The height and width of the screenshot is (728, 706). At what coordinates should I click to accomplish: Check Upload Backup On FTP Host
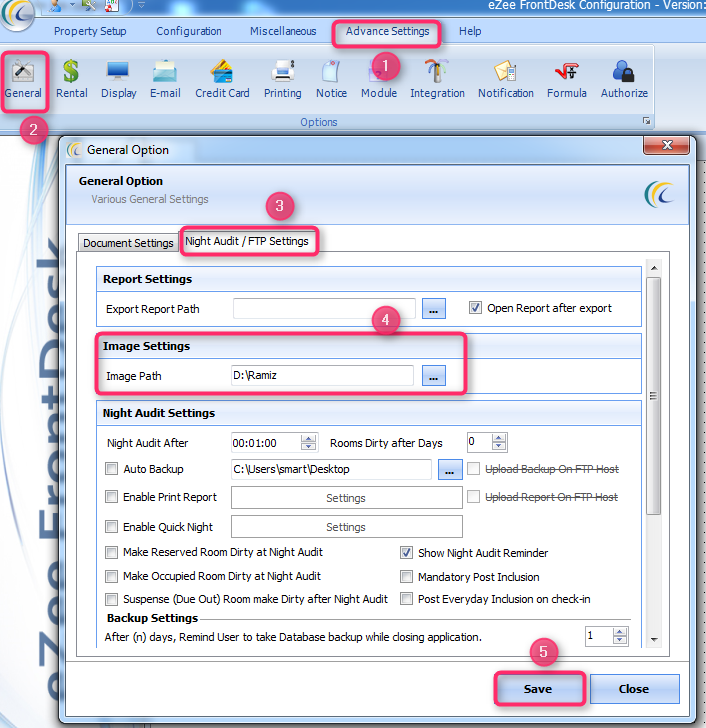473,468
